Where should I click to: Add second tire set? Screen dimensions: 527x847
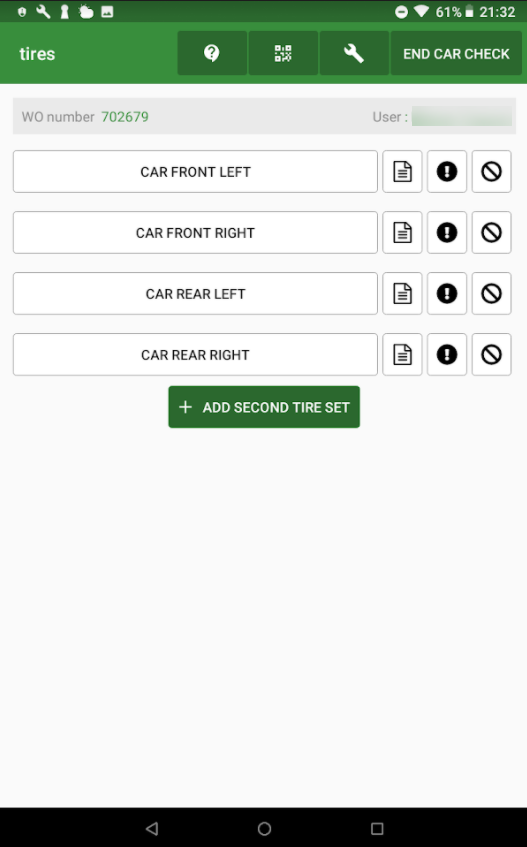pos(264,407)
